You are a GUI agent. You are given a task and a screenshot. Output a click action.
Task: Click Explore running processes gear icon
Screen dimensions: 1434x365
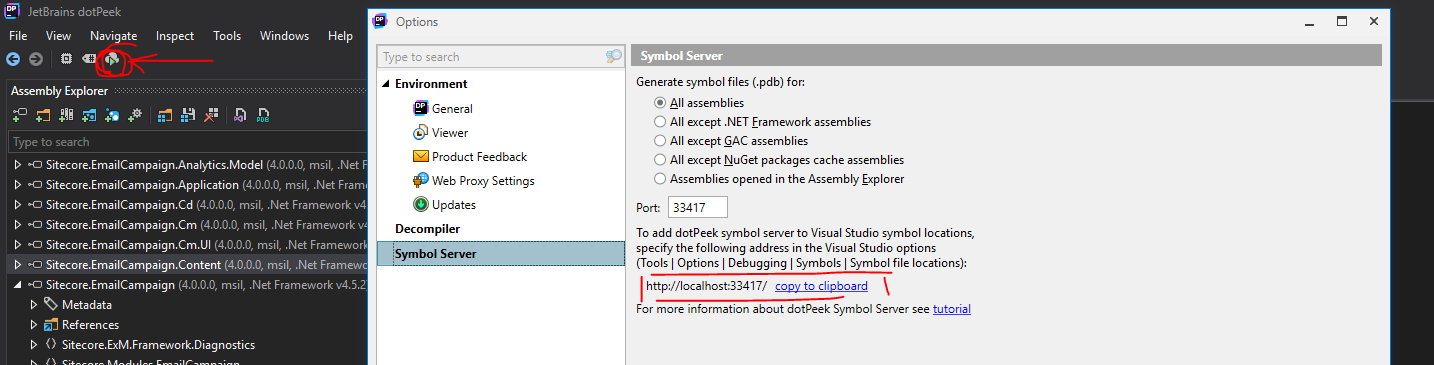tap(135, 115)
